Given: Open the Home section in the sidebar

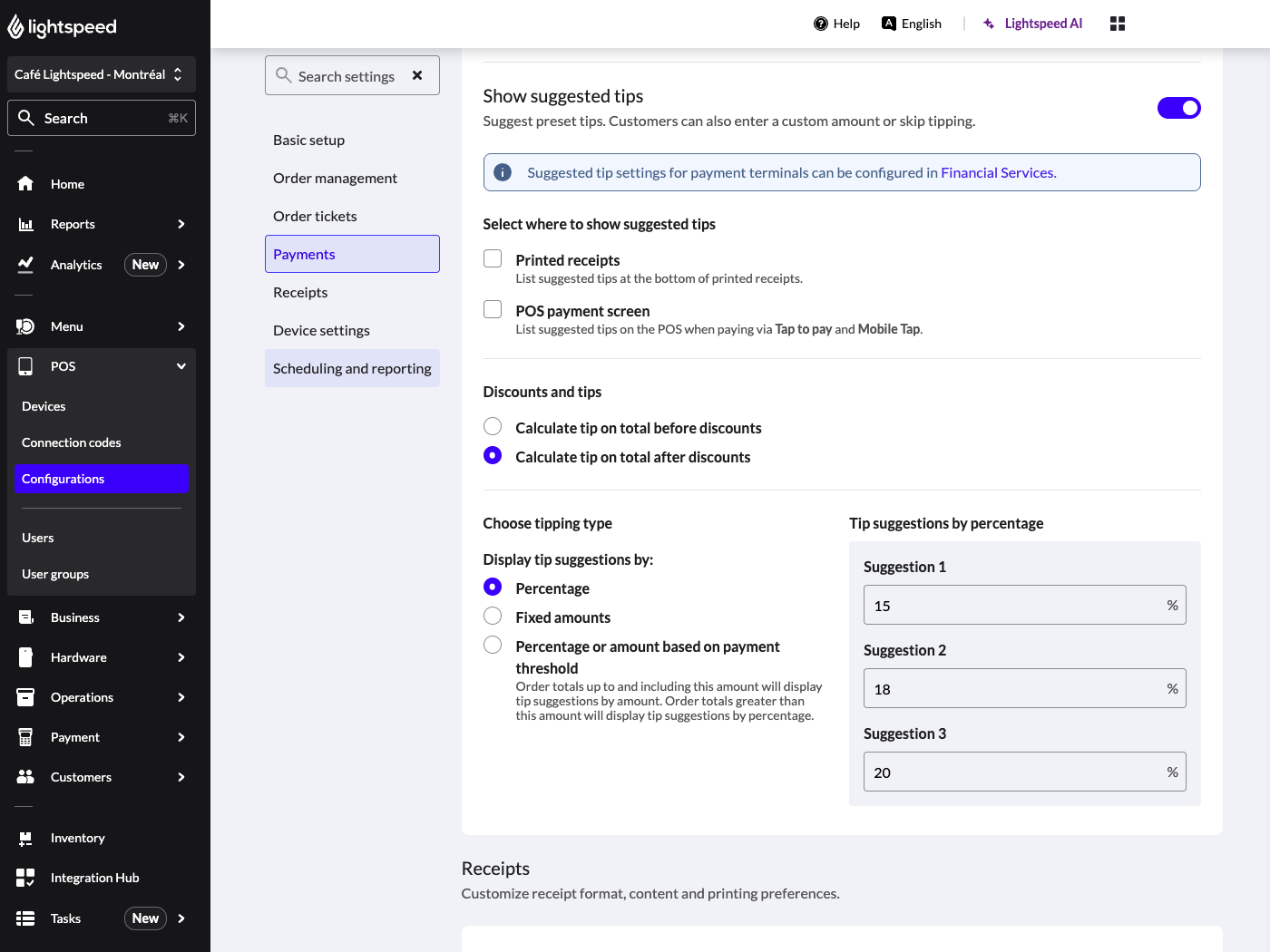Looking at the screenshot, I should 67,184.
